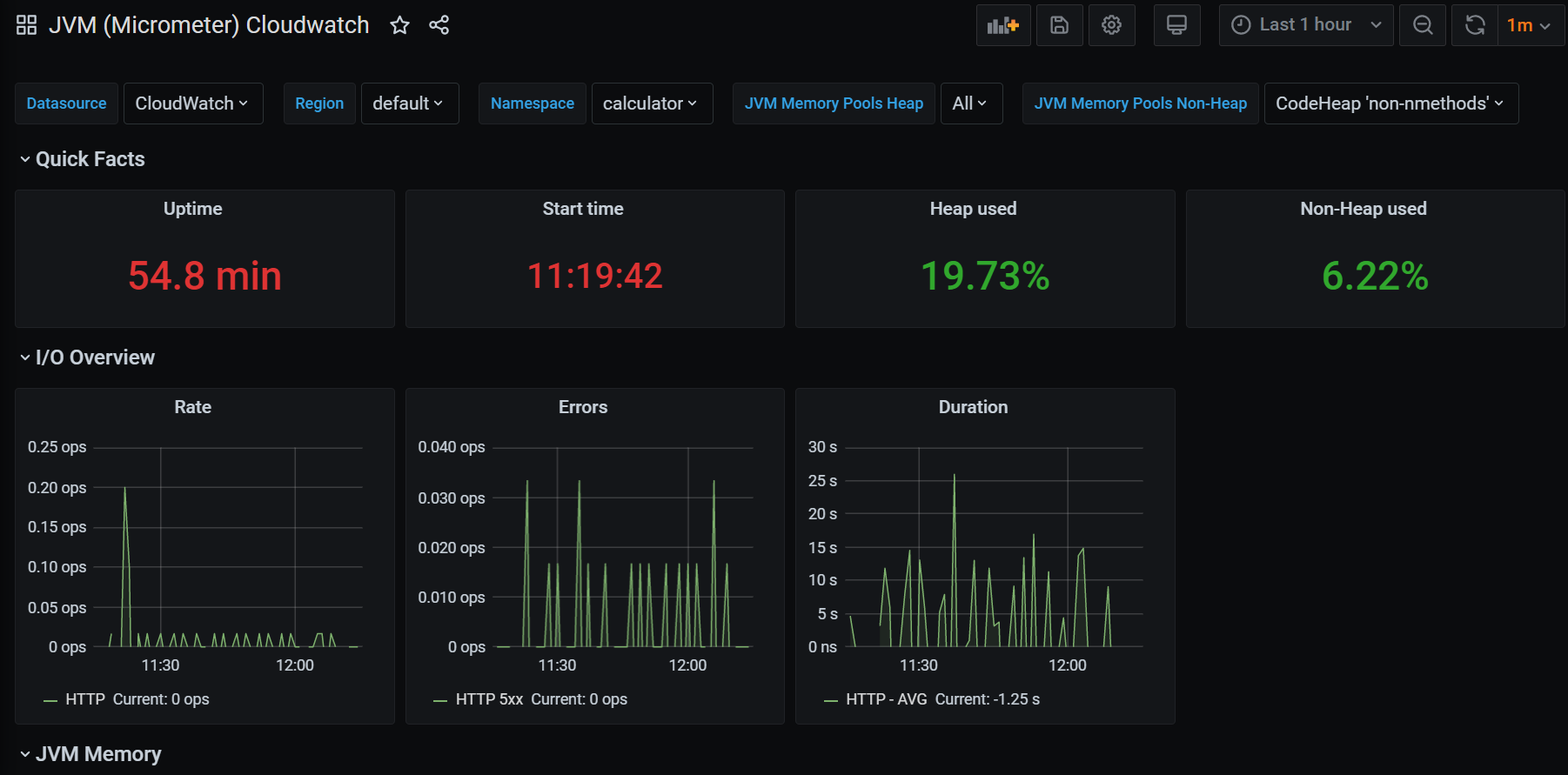Open the Region default dropdown
This screenshot has height=775, width=1568.
coord(409,104)
